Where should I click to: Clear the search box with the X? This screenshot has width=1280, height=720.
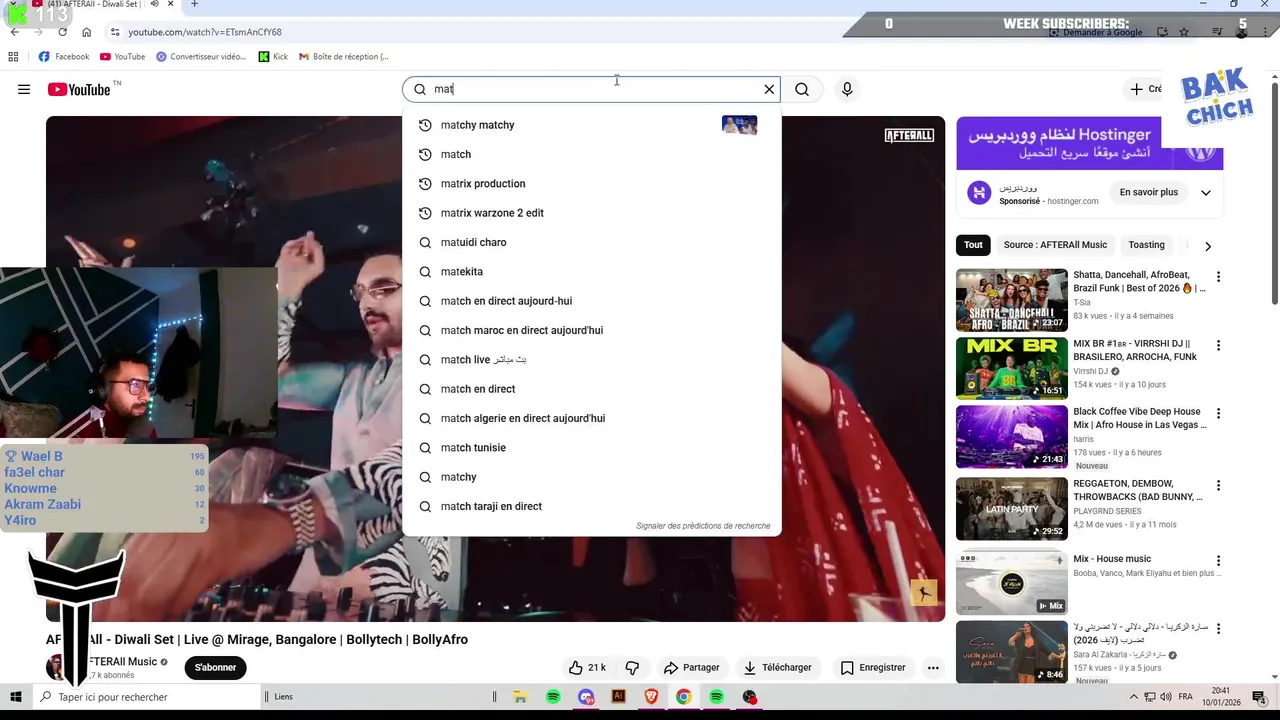[x=769, y=89]
